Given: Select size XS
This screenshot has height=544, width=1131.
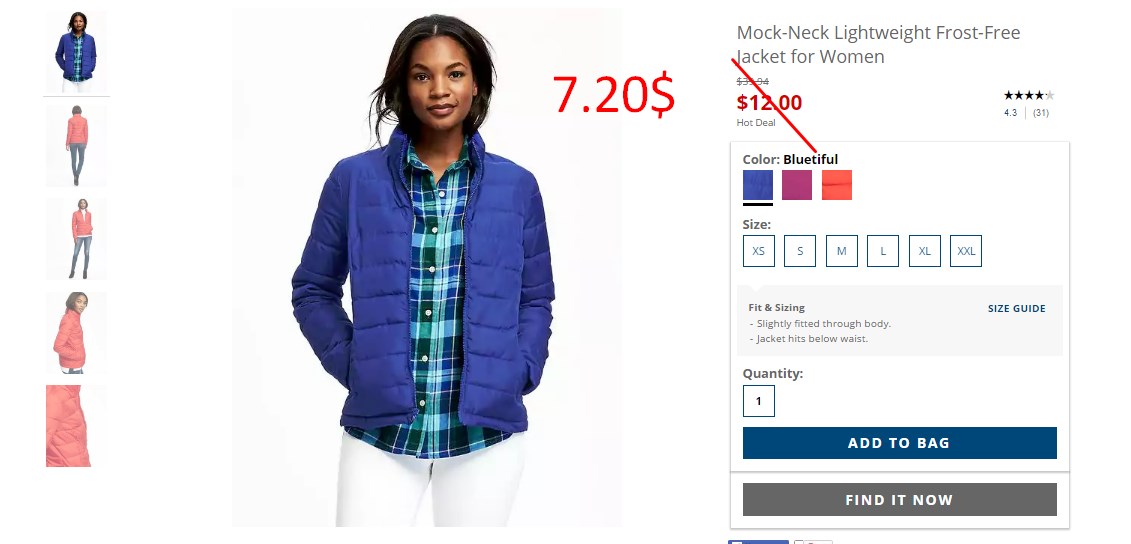Looking at the screenshot, I should pyautogui.click(x=759, y=251).
